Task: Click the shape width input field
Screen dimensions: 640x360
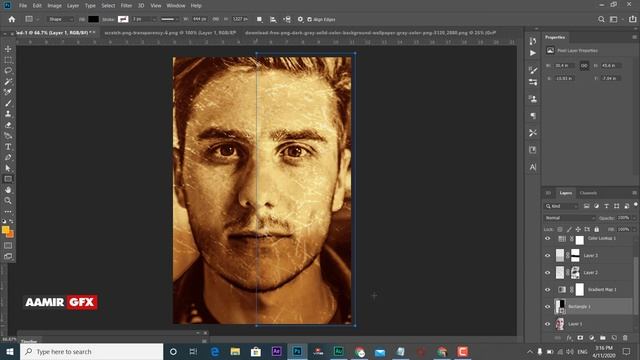Action: click(200, 19)
